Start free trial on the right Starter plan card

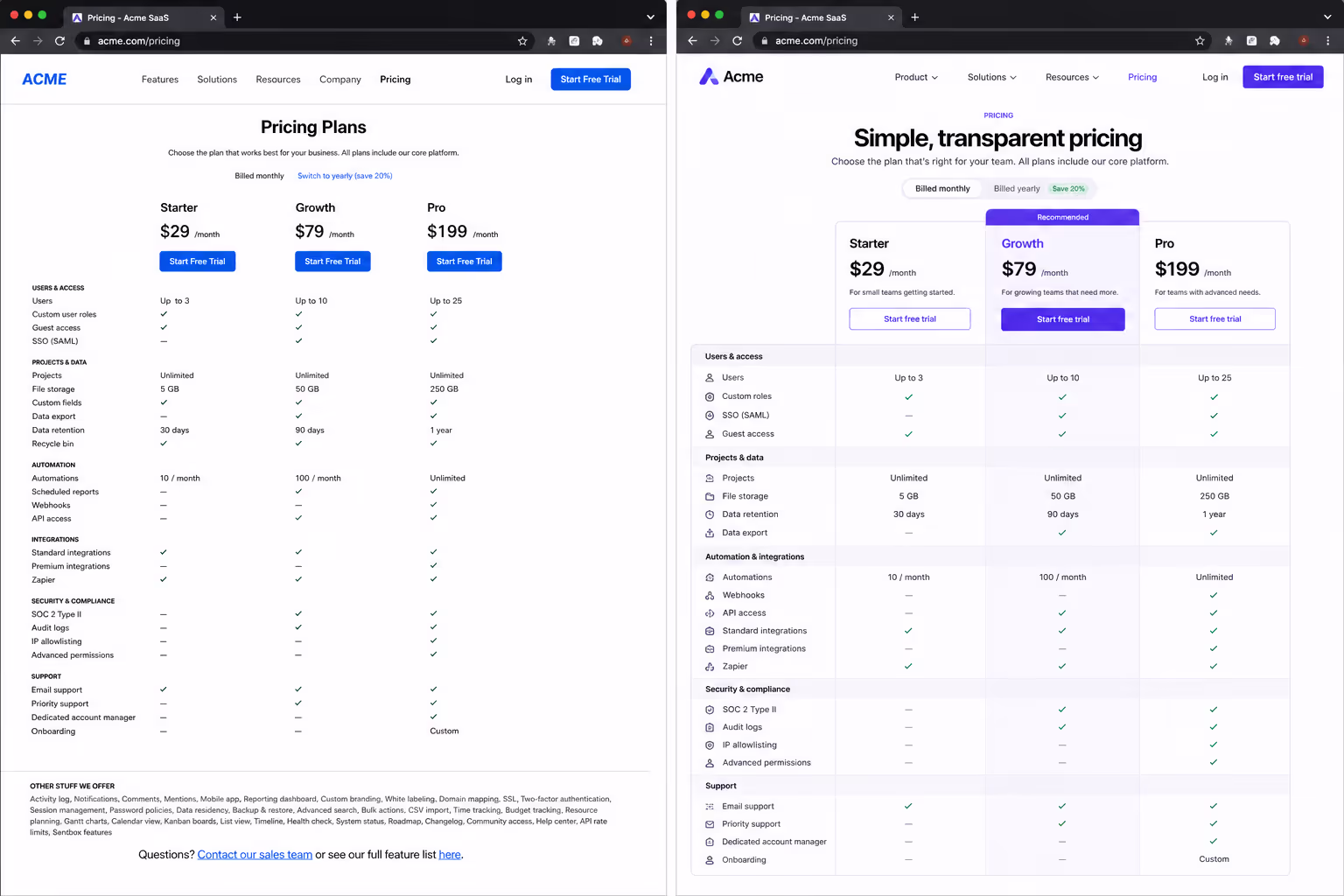pyautogui.click(x=910, y=319)
